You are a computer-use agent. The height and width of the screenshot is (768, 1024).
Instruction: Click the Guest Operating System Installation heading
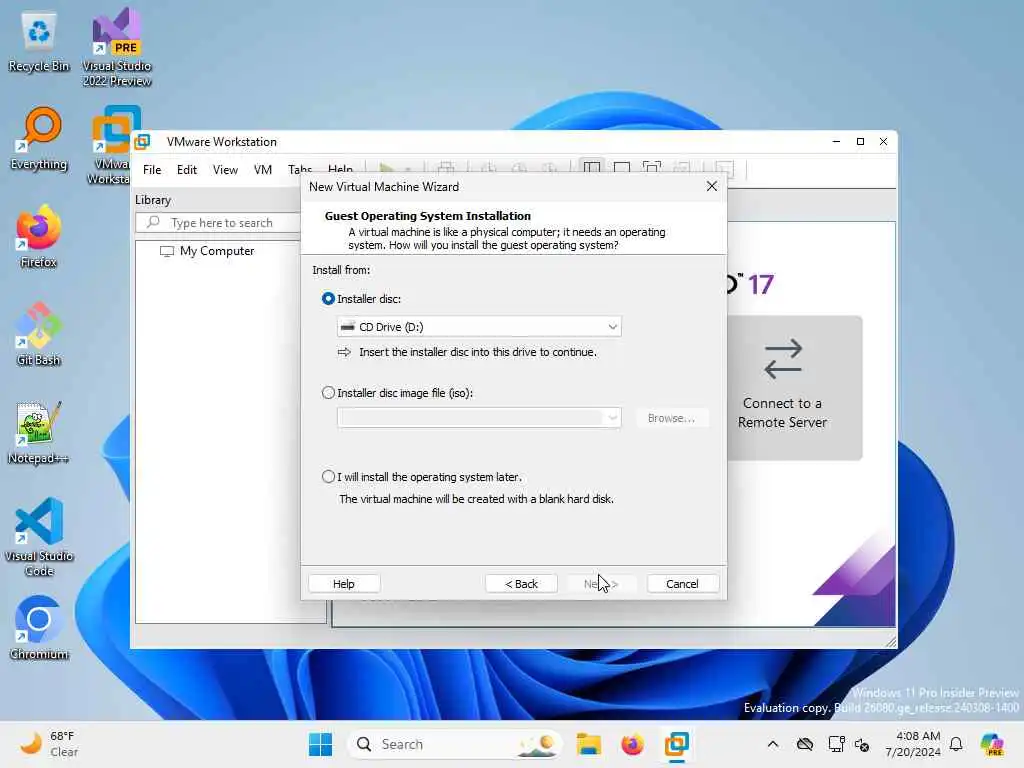click(428, 216)
